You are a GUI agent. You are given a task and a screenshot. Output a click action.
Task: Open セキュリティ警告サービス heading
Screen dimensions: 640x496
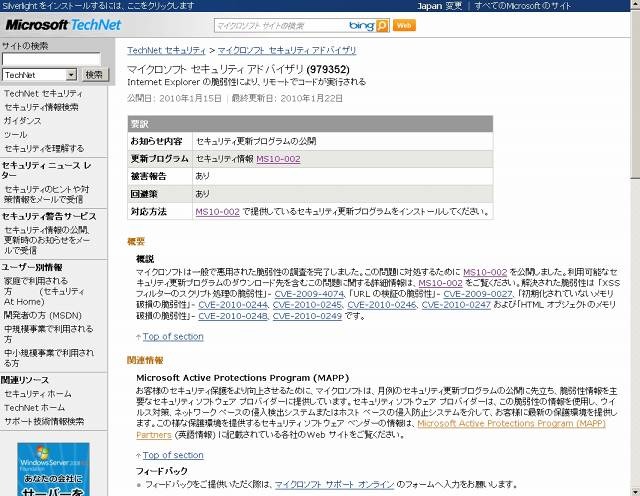click(49, 216)
